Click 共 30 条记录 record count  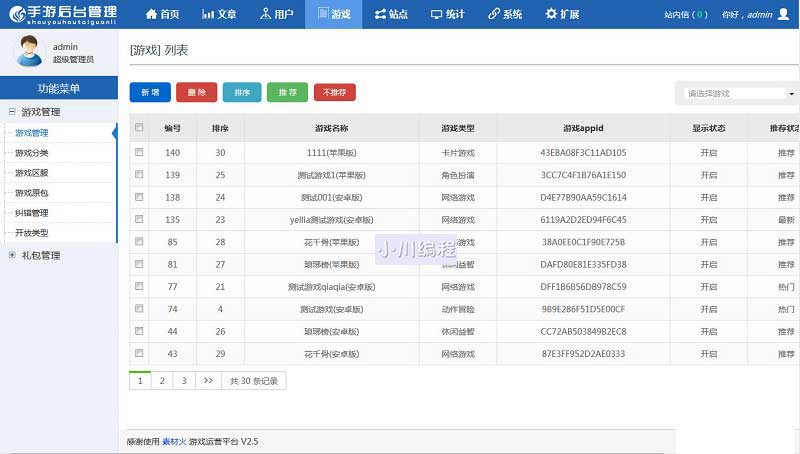coord(254,381)
